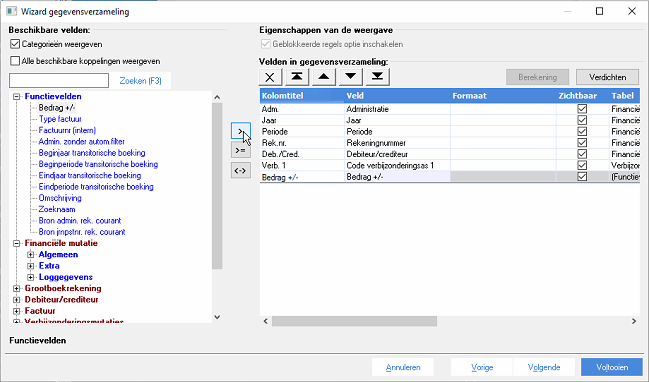Click the search input field

pos(59,80)
